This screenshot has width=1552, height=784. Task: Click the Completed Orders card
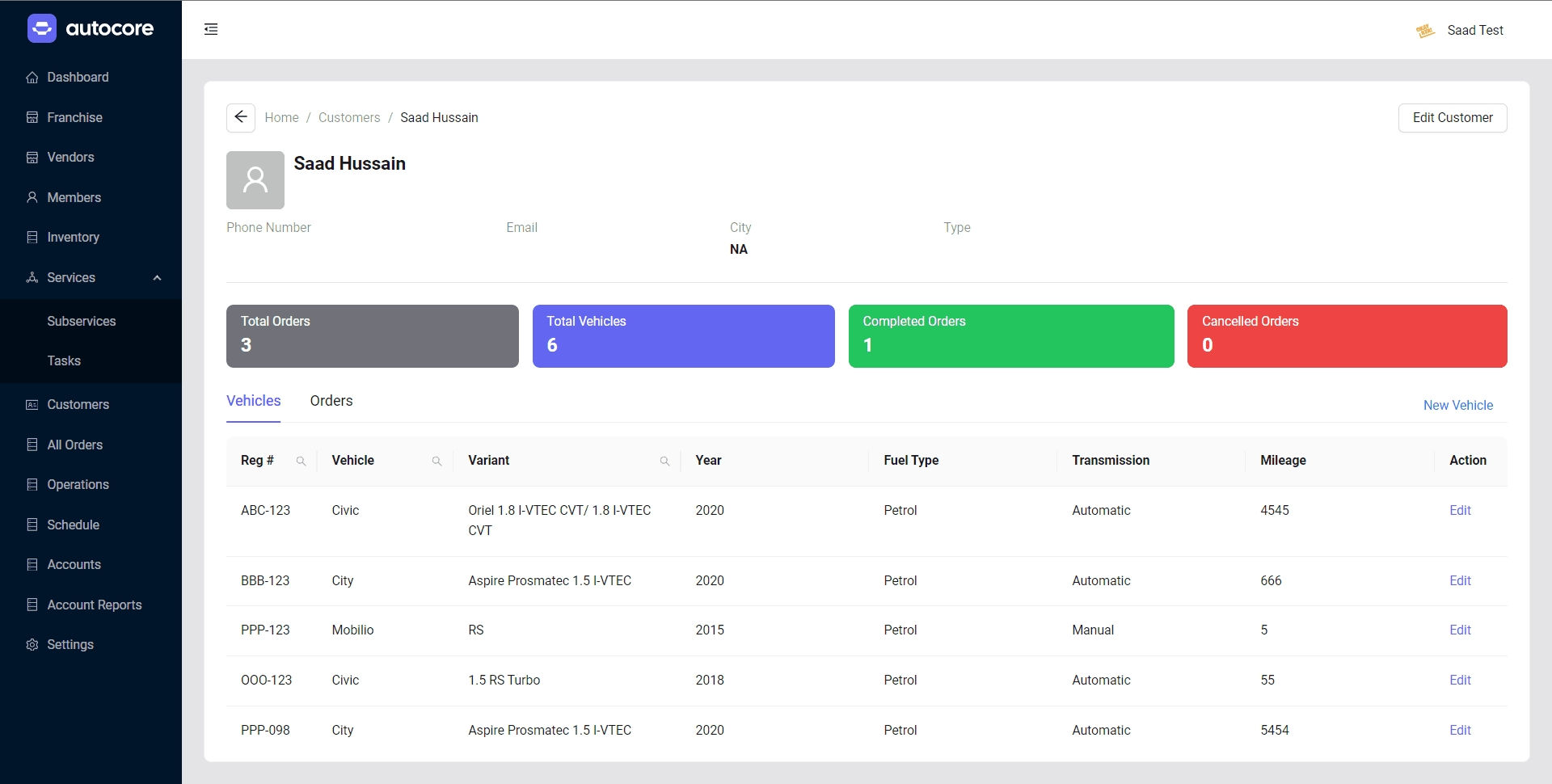pyautogui.click(x=1011, y=336)
